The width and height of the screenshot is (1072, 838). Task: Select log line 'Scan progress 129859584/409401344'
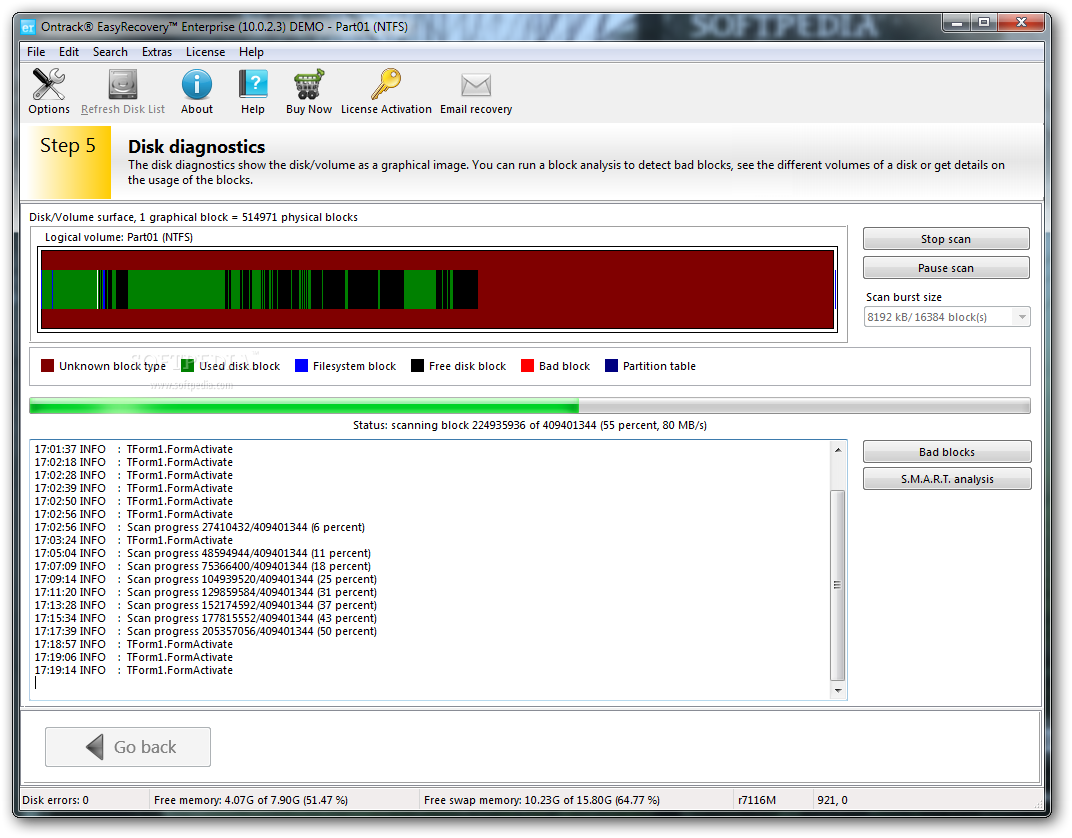click(x=206, y=592)
